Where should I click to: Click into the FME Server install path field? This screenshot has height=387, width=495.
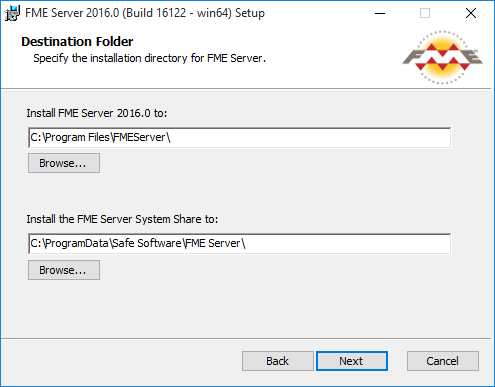(x=240, y=137)
